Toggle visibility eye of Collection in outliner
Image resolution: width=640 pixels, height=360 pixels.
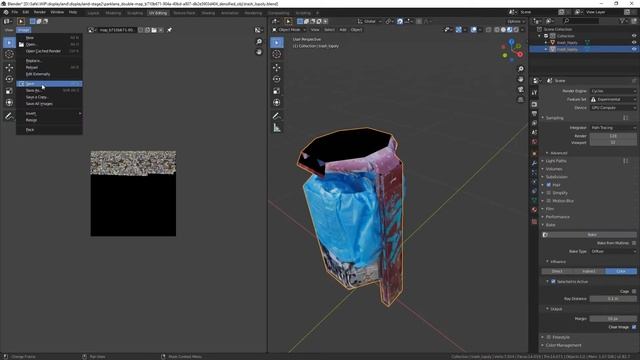pos(634,36)
